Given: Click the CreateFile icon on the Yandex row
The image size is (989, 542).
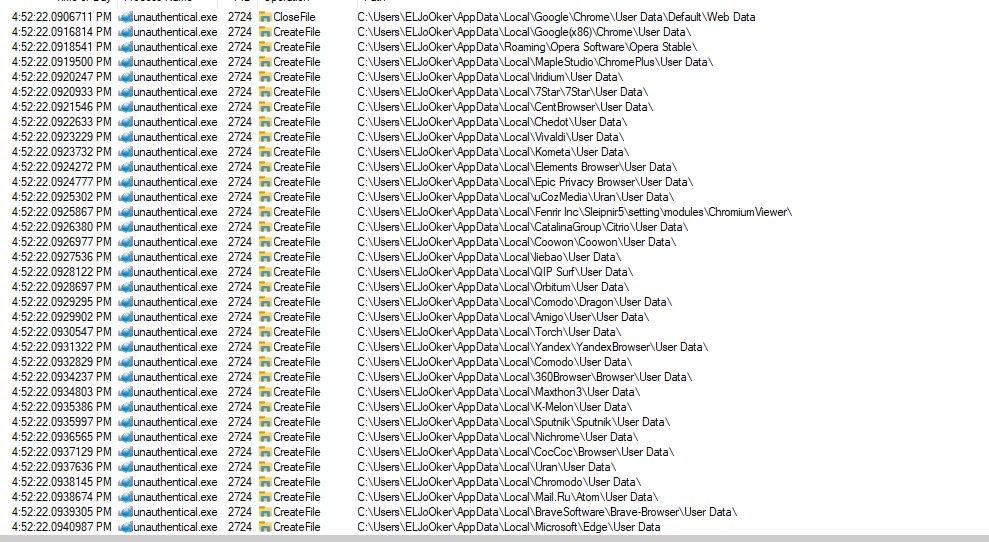Looking at the screenshot, I should pos(265,347).
